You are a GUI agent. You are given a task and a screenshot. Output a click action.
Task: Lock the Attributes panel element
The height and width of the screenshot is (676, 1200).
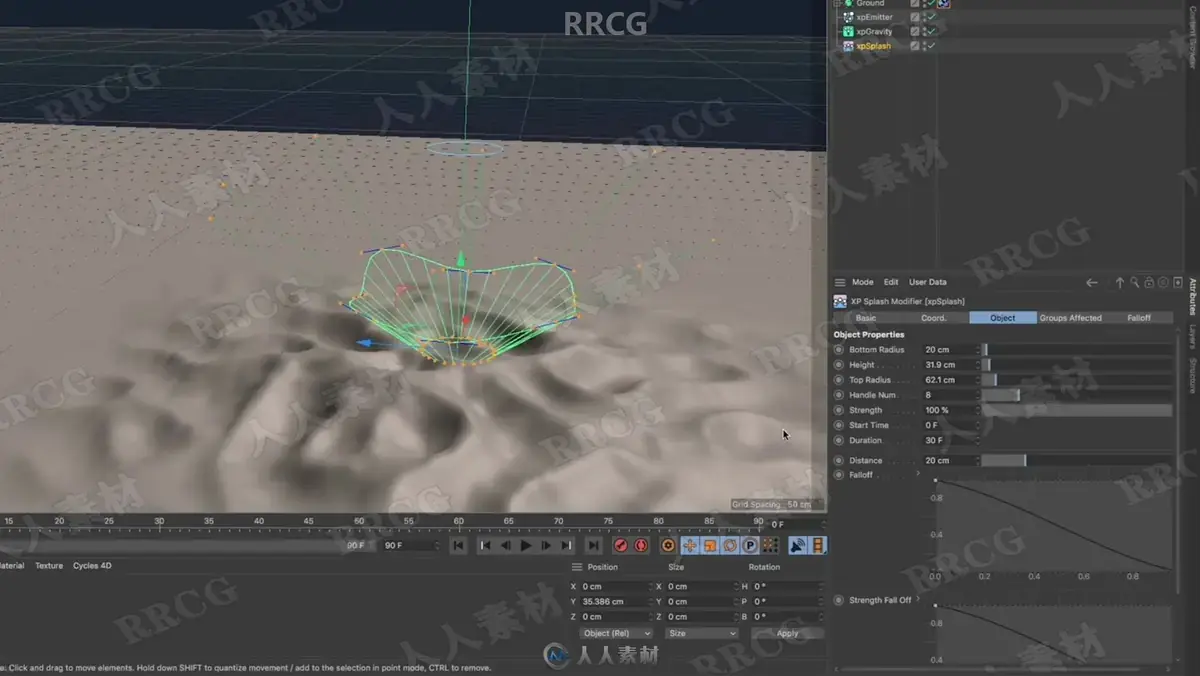coord(1150,283)
